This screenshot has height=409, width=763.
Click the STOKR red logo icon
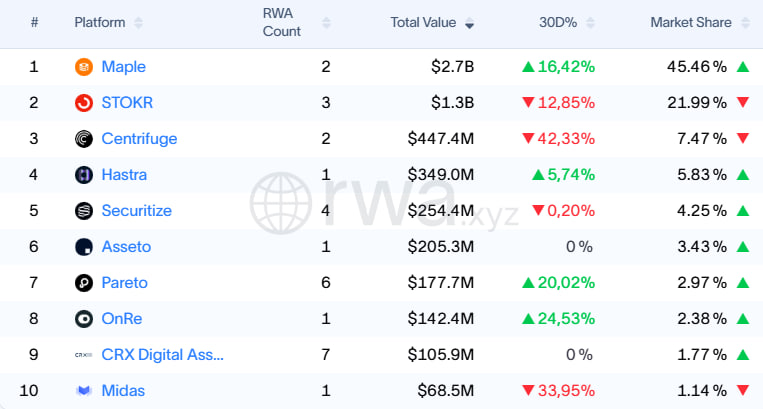[x=84, y=103]
